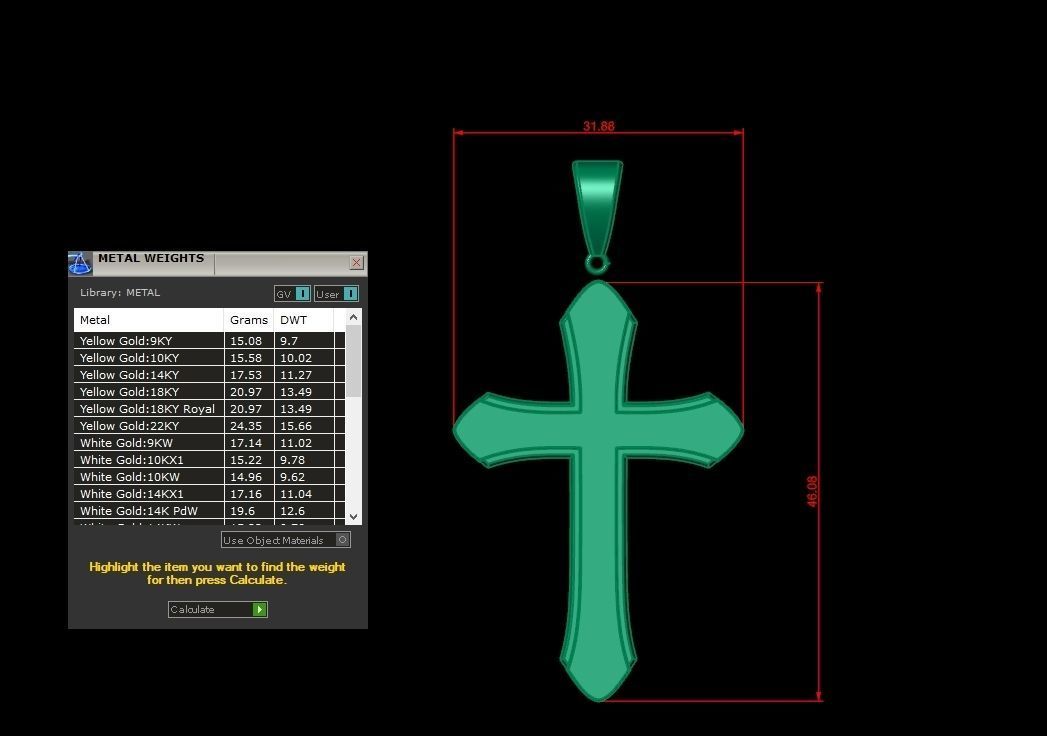Screen dimensions: 1047x736
Task: Select the Yellow Gold:9KY row
Action: (x=209, y=341)
